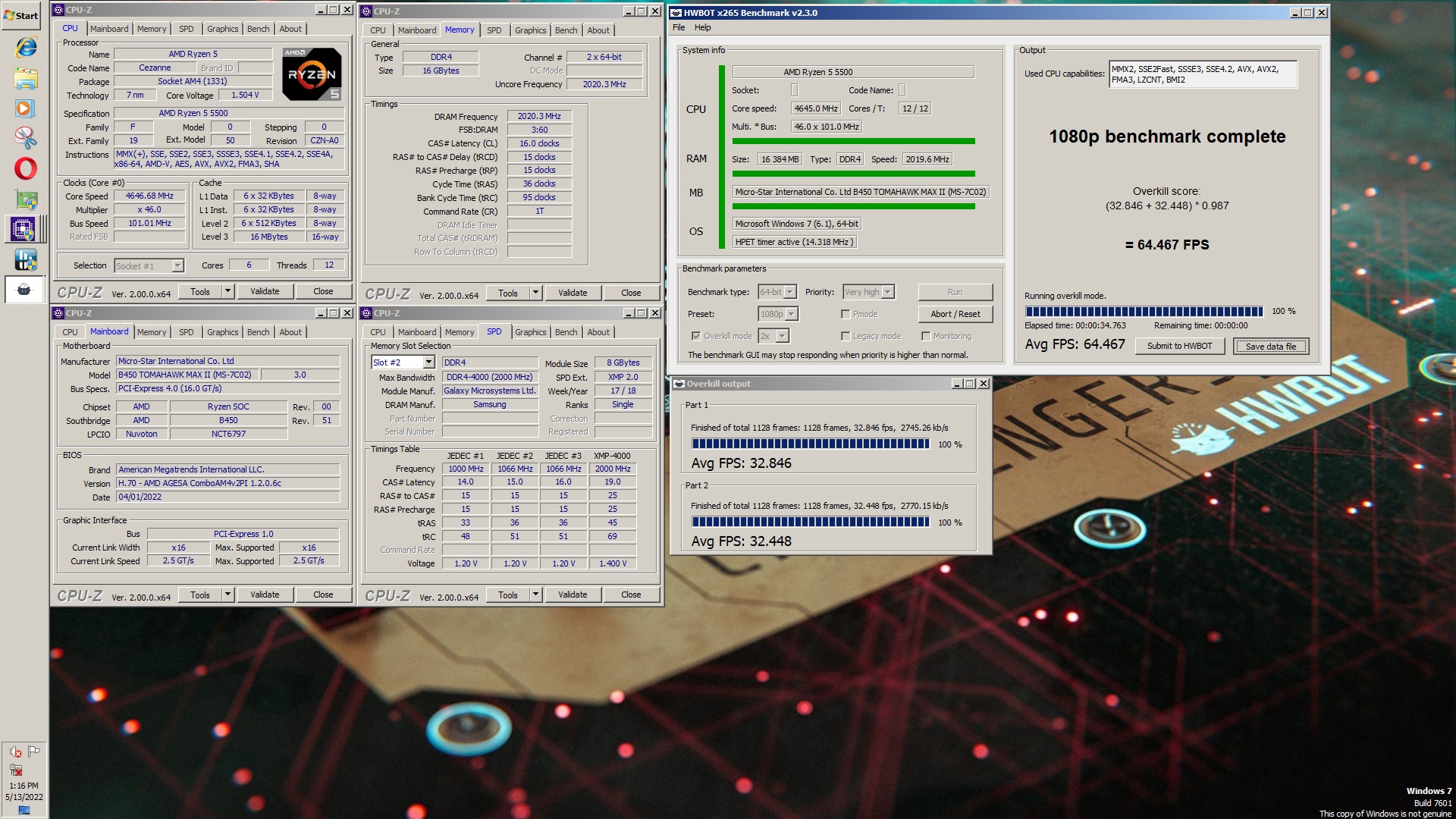Enable the Monitoring checkbox
Image resolution: width=1456 pixels, height=819 pixels.
click(926, 336)
